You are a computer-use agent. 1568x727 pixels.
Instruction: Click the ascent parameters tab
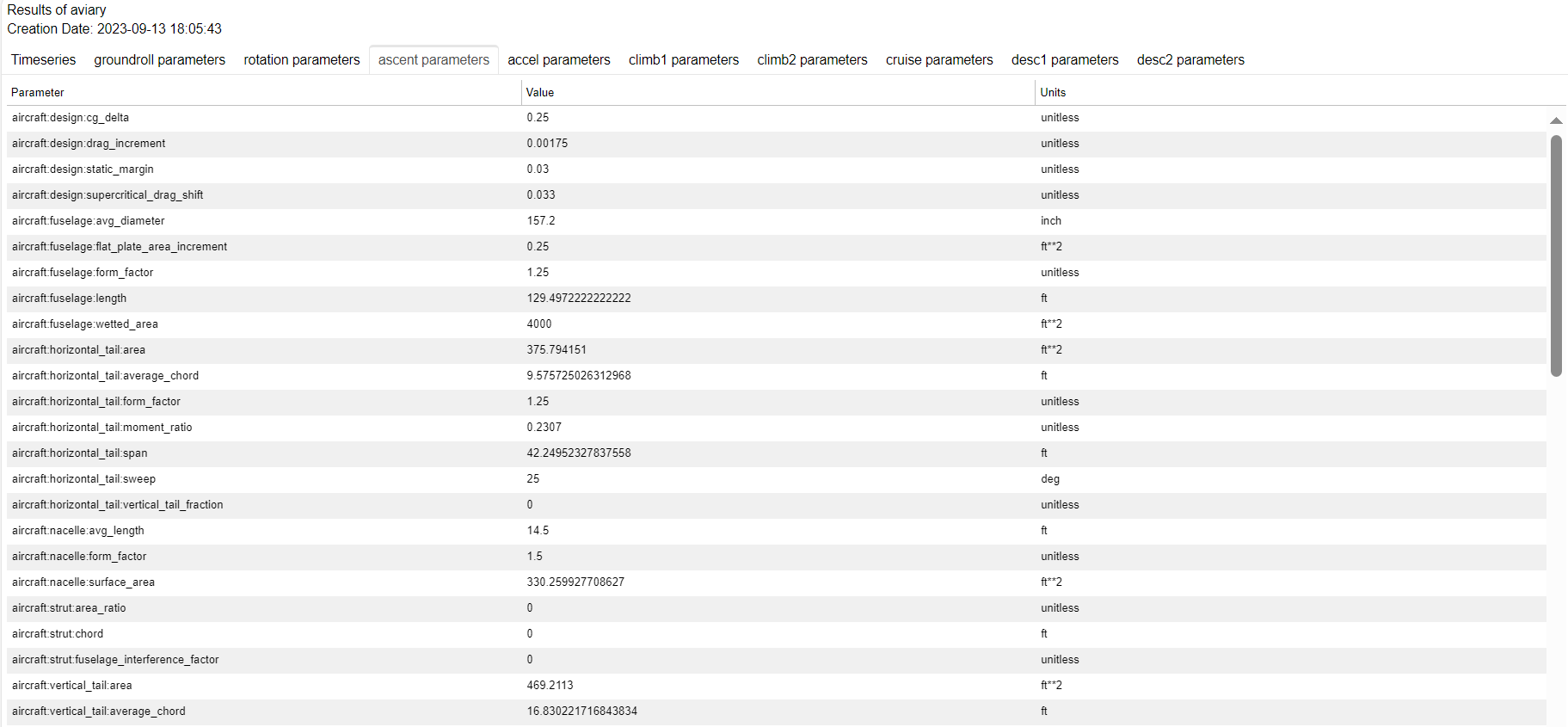(434, 59)
